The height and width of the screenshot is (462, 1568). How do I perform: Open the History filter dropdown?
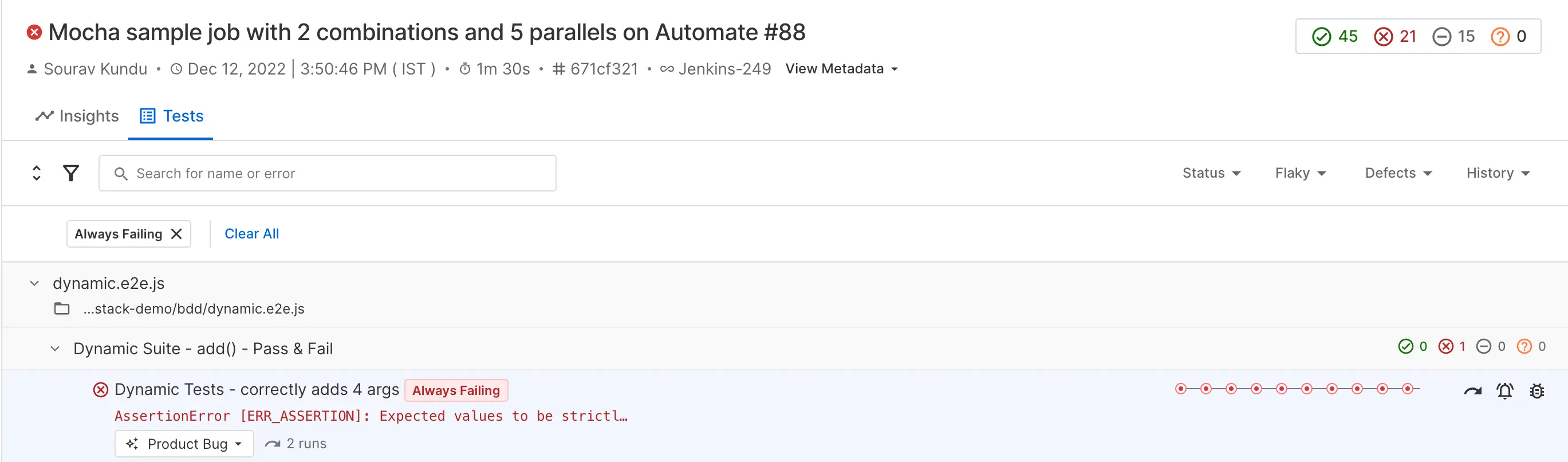click(1498, 173)
